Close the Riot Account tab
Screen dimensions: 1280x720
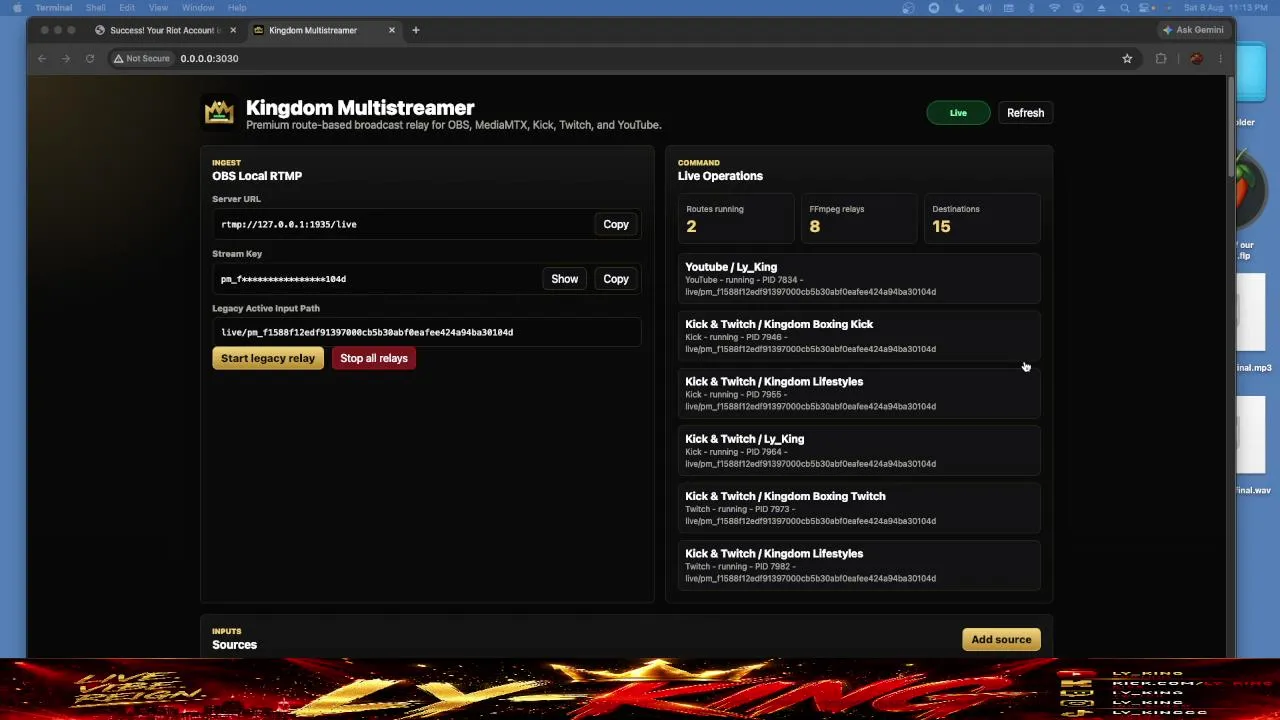click(233, 30)
